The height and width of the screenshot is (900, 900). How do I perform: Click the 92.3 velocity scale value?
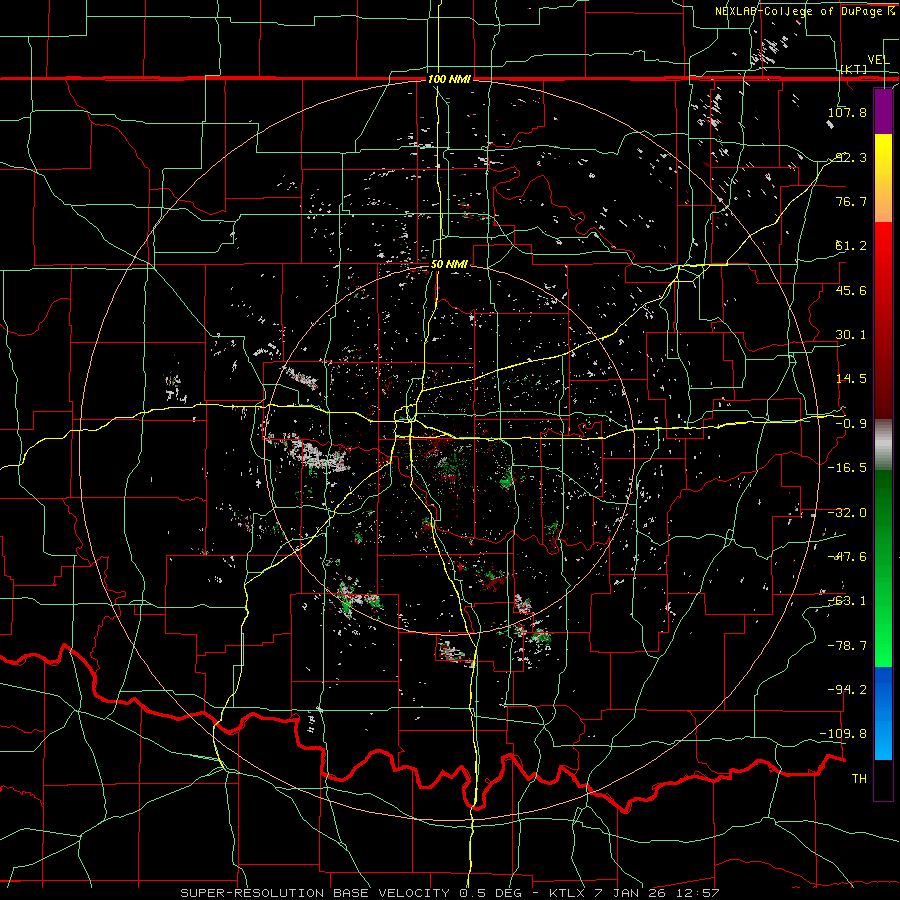point(851,157)
